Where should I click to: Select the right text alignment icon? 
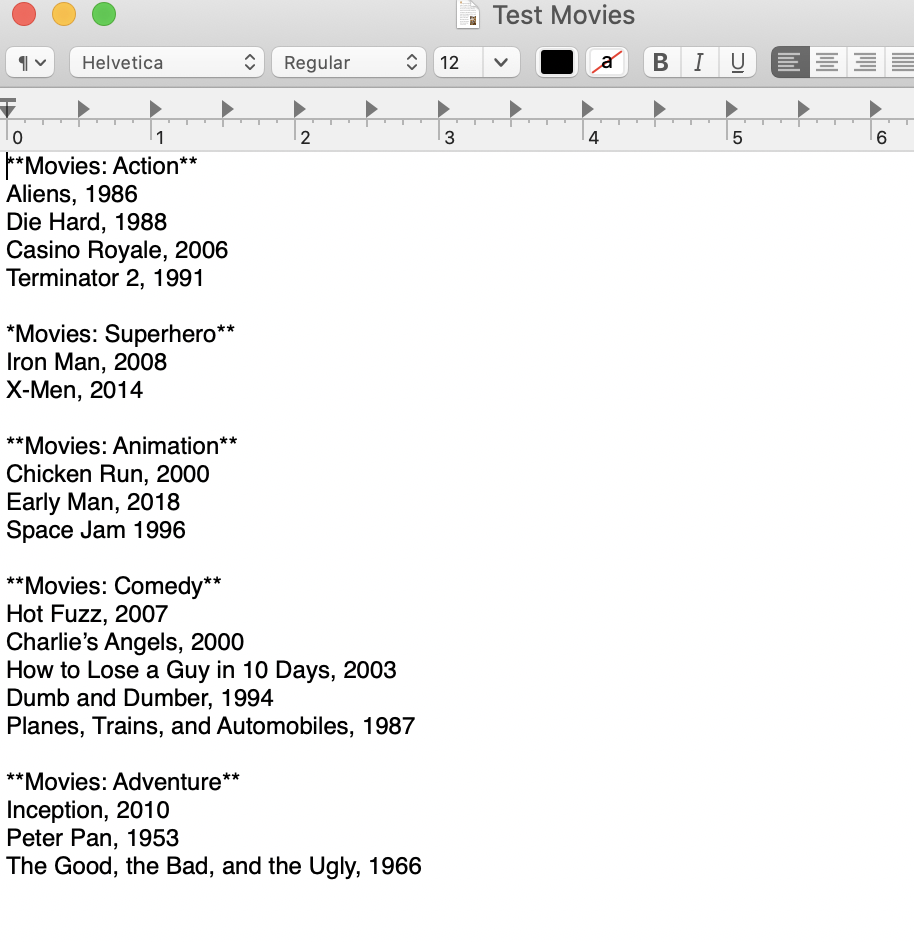point(864,61)
